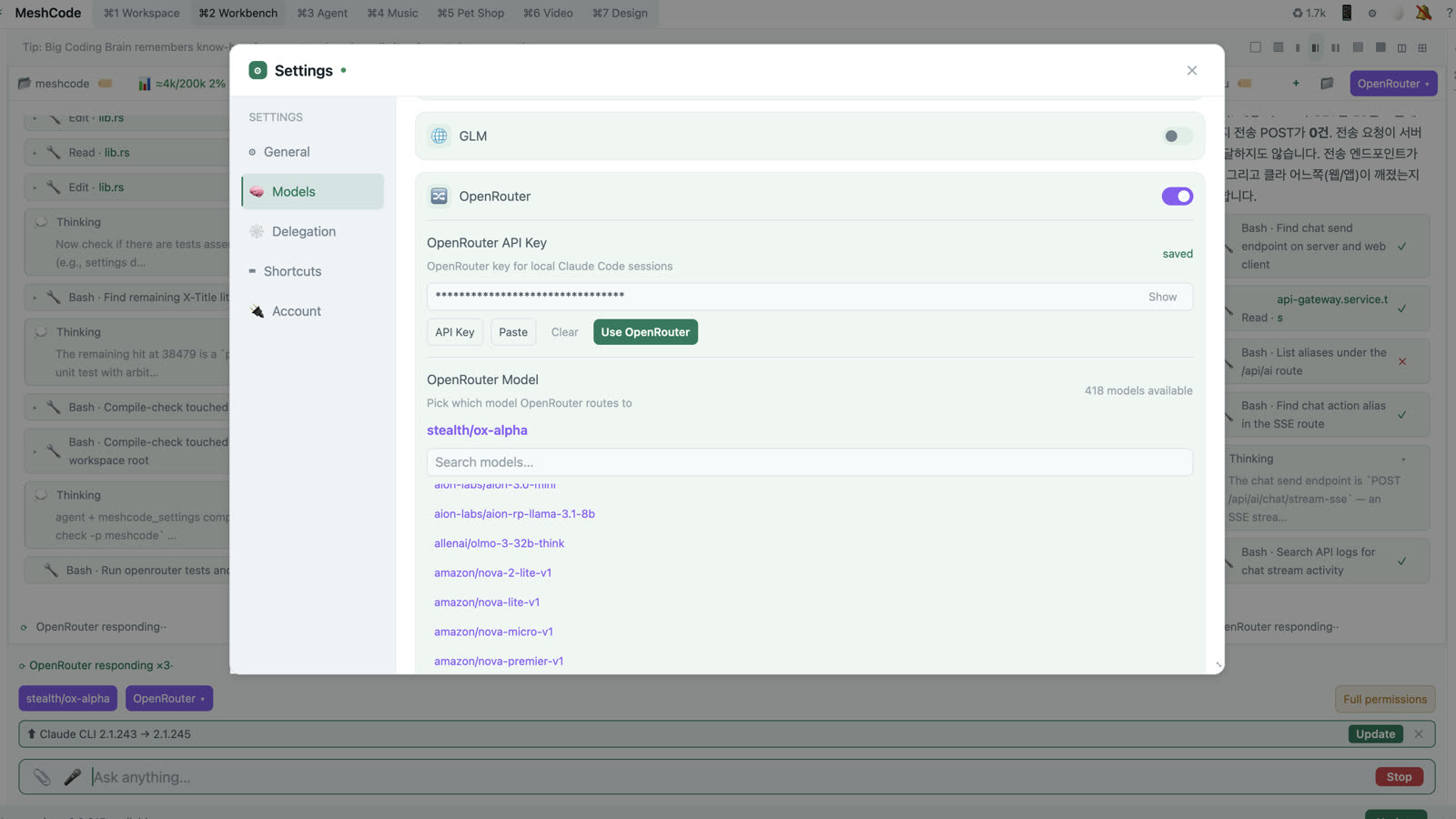Open help with the question mark icon
Viewport: 1456px width, 819px height.
point(1449,13)
